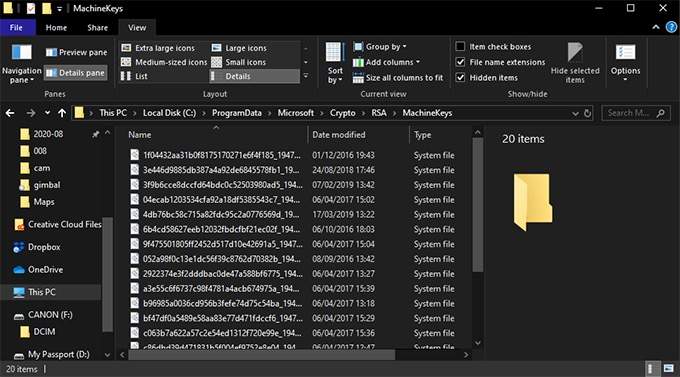Click Hide selected items icon
This screenshot has height=377, width=680.
click(x=575, y=52)
